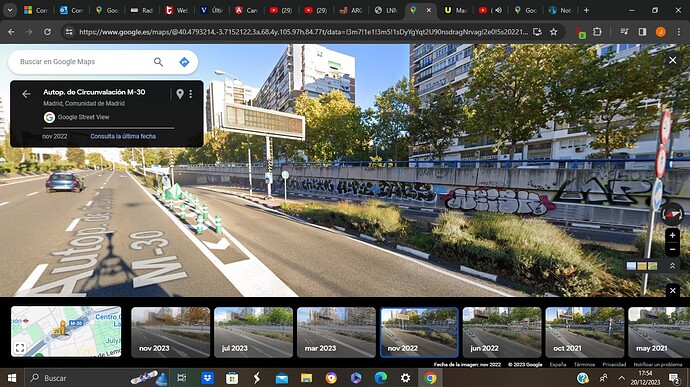Click the red extension icon with green badge

point(581,32)
